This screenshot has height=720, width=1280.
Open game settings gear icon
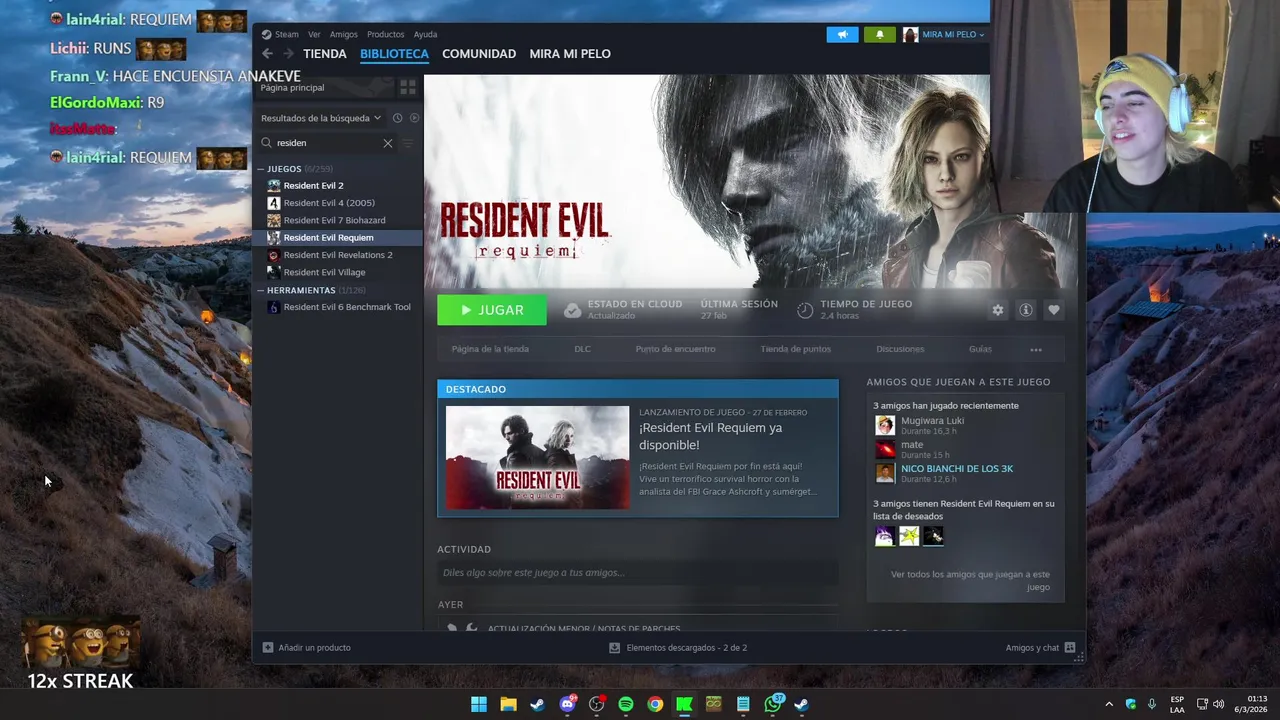point(997,310)
